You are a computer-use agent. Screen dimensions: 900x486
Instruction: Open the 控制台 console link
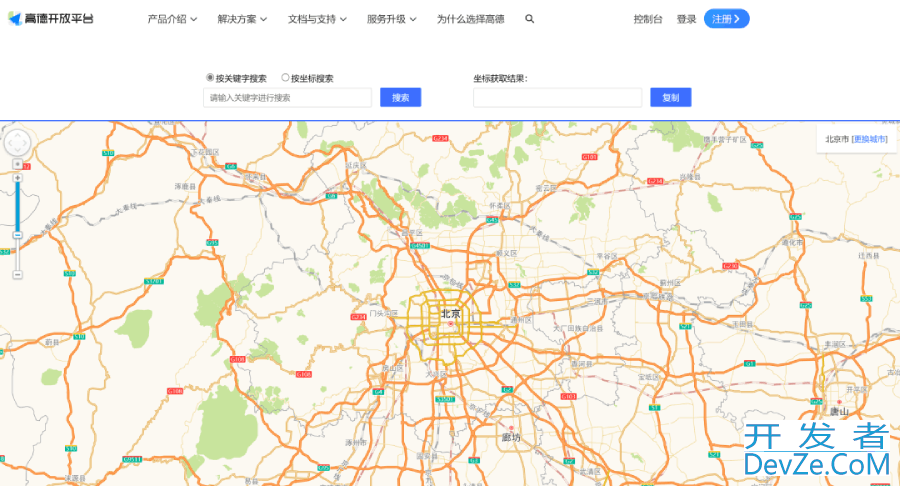pos(648,19)
